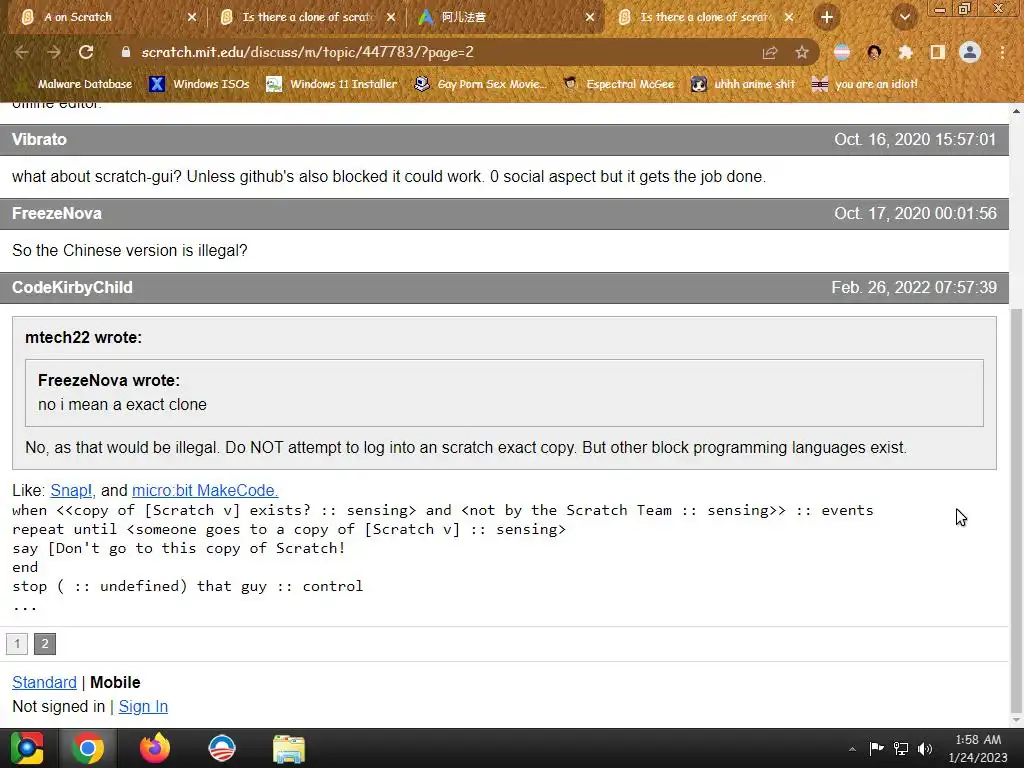This screenshot has width=1024, height=768.
Task: Click the browser forward arrow
Action: pyautogui.click(x=54, y=52)
